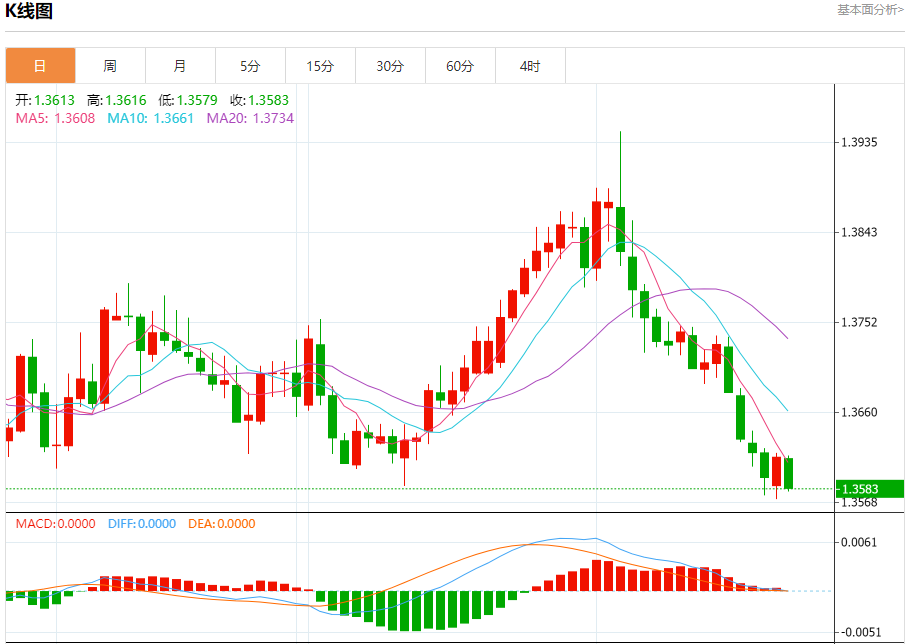The width and height of the screenshot is (914, 644).
Task: Click the 1.3660 price axis label
Action: coord(859,412)
